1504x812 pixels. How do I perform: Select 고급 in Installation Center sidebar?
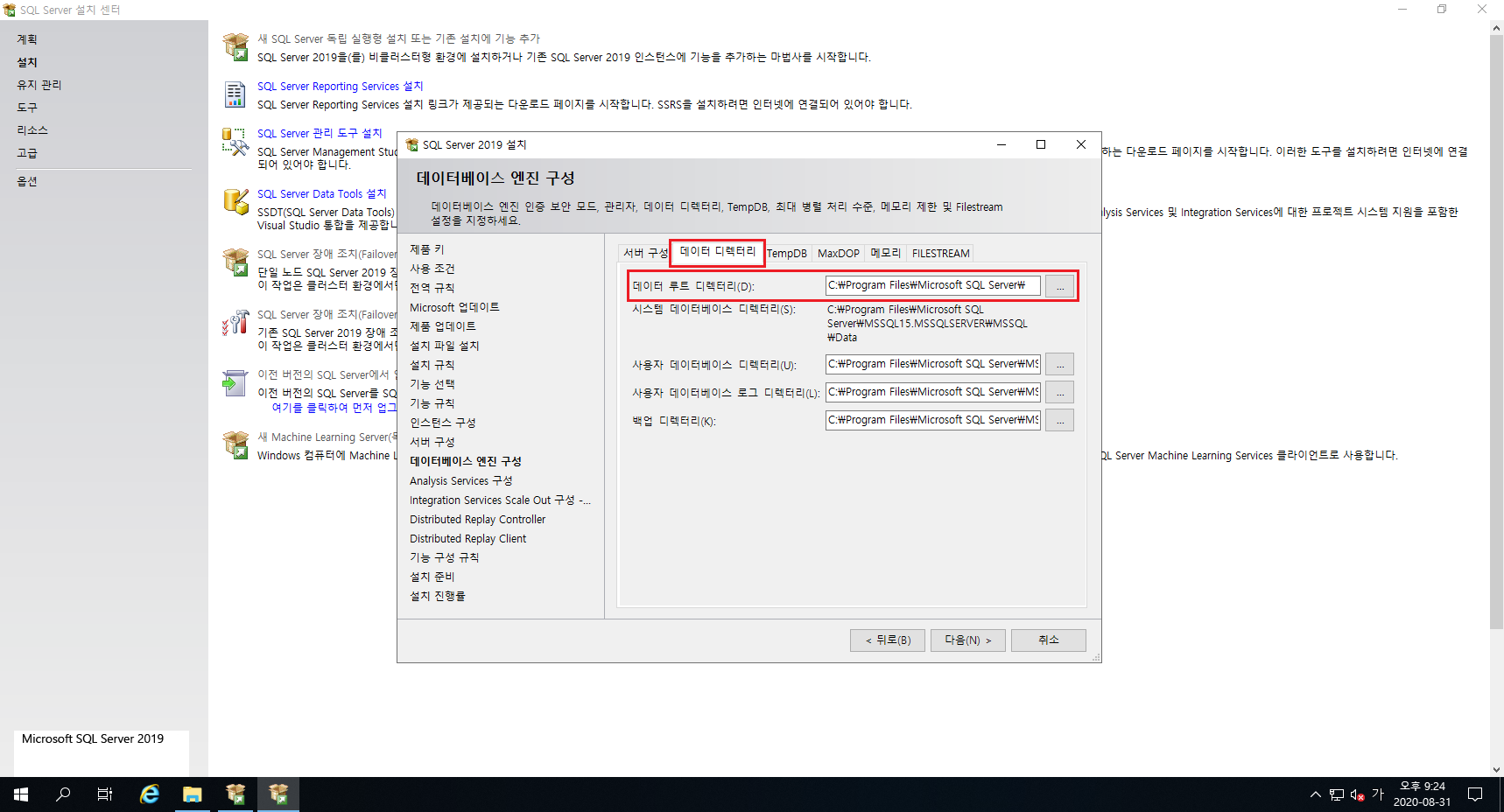coord(27,153)
